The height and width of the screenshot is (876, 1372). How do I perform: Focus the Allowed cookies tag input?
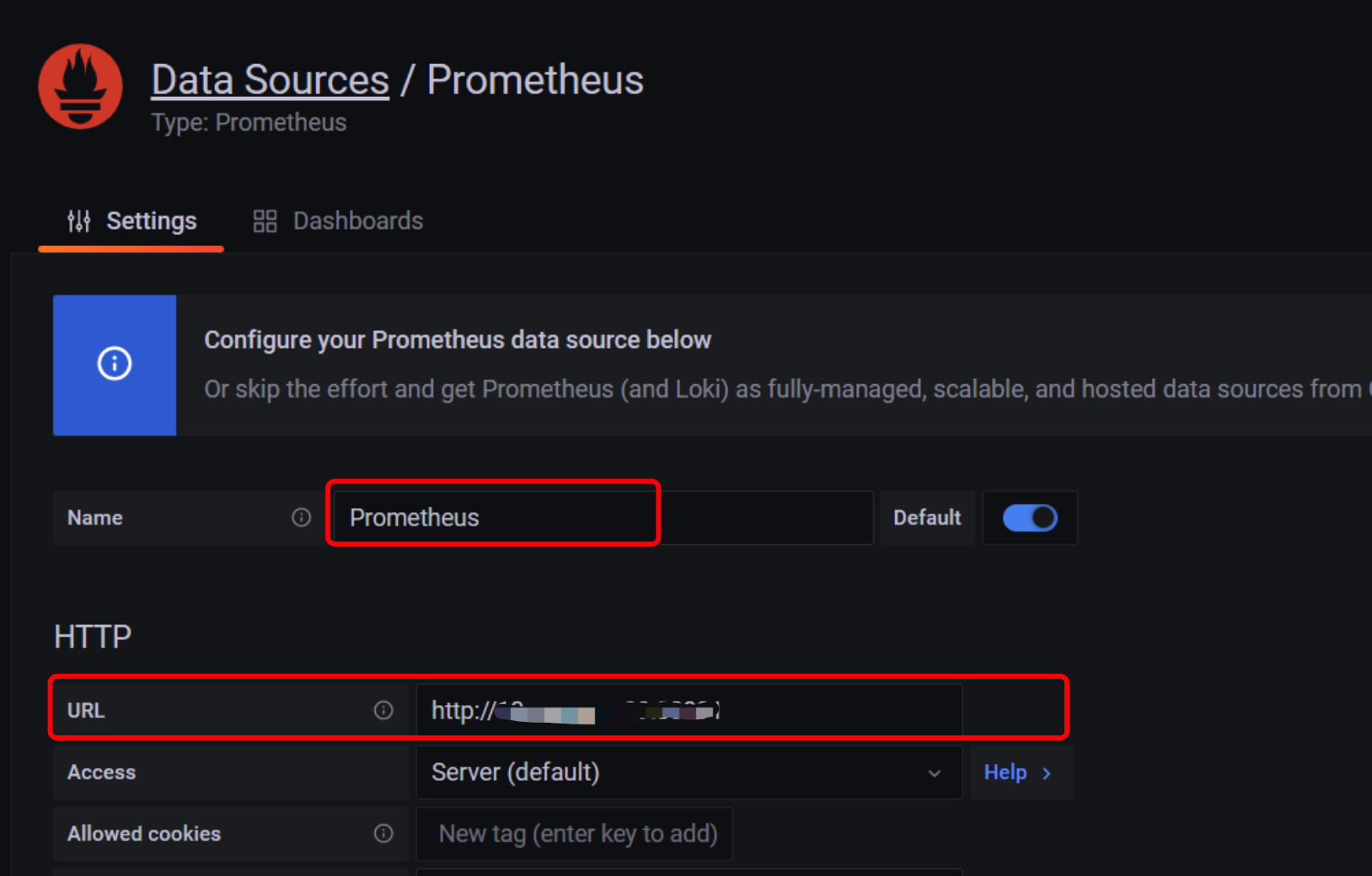click(577, 833)
